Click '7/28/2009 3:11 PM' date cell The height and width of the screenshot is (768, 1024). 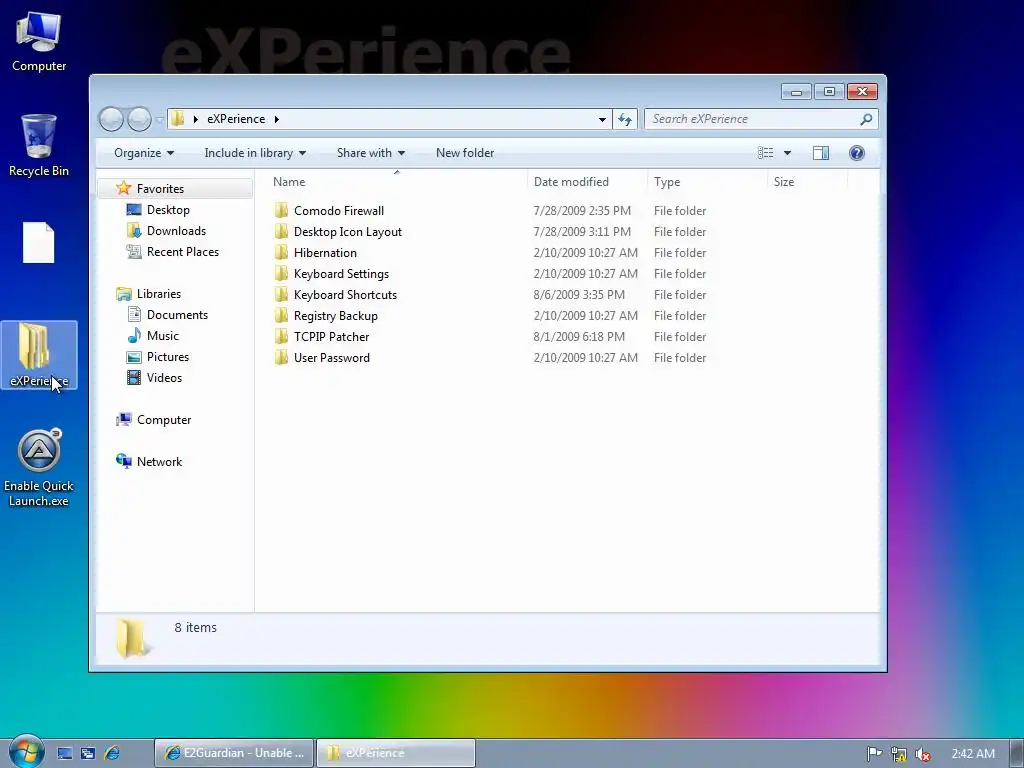pyautogui.click(x=582, y=232)
